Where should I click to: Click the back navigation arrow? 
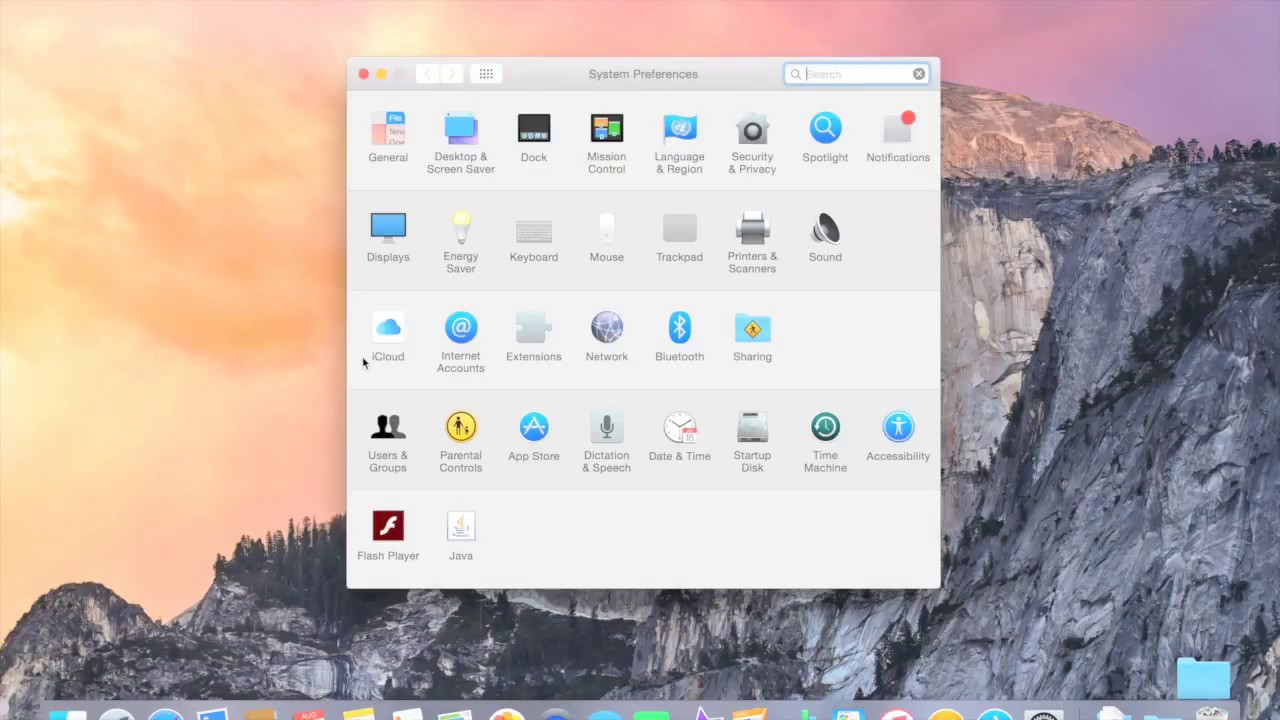[x=427, y=74]
